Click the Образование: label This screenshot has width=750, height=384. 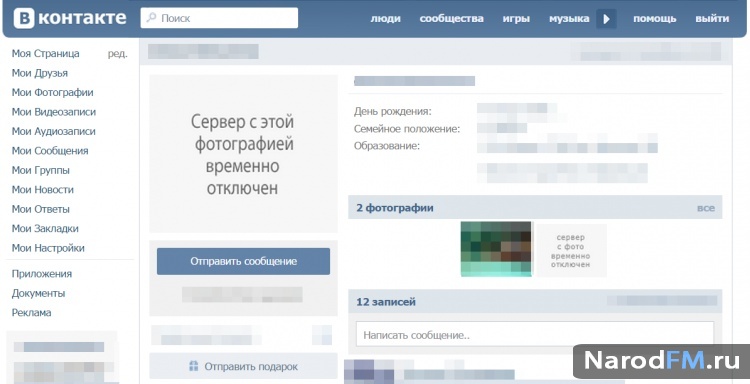click(387, 146)
